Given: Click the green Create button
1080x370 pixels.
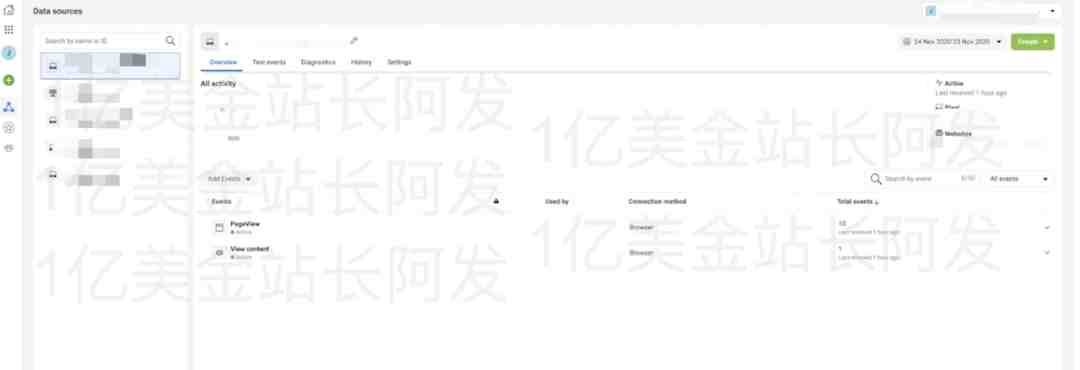Looking at the screenshot, I should 1032,42.
